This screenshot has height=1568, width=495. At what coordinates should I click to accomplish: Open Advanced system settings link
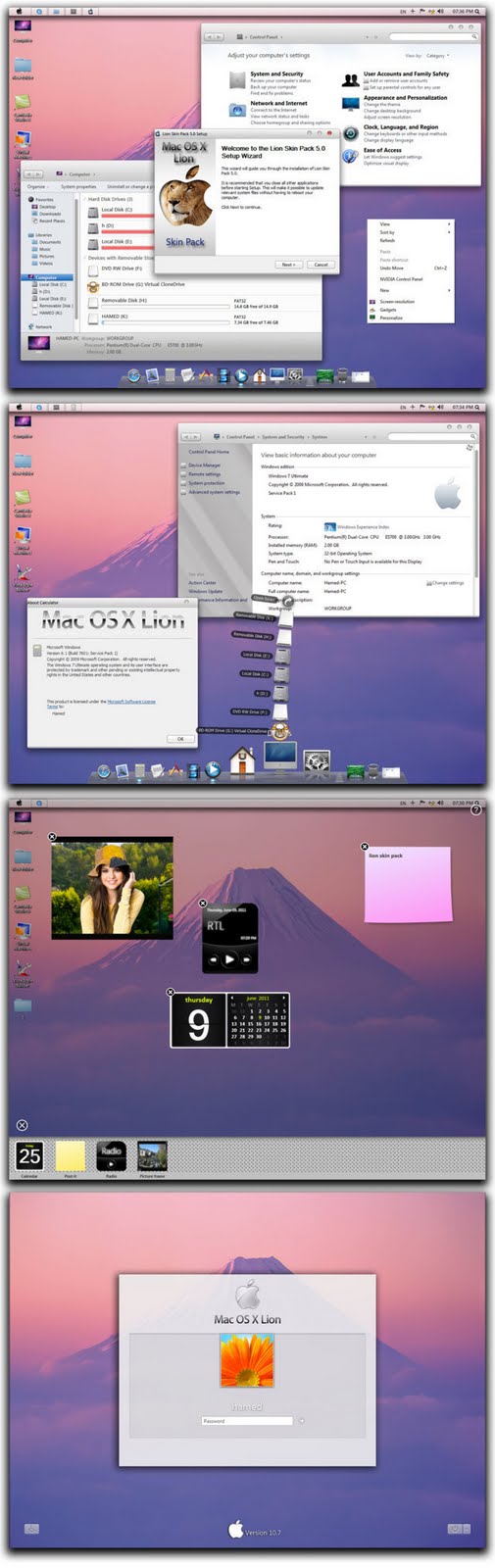pyautogui.click(x=214, y=492)
